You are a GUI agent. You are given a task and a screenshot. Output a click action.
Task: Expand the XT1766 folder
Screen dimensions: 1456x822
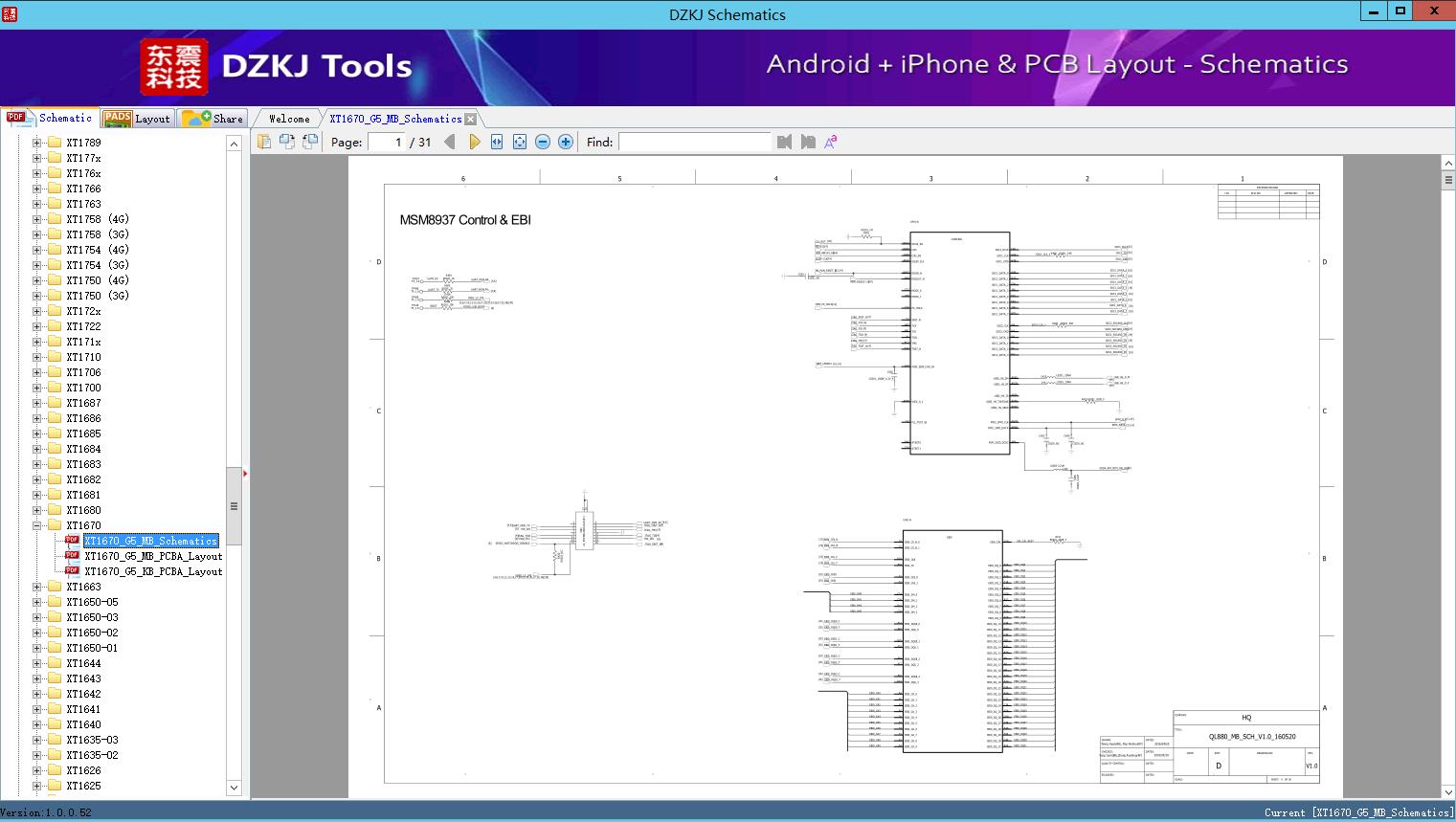[x=37, y=189]
